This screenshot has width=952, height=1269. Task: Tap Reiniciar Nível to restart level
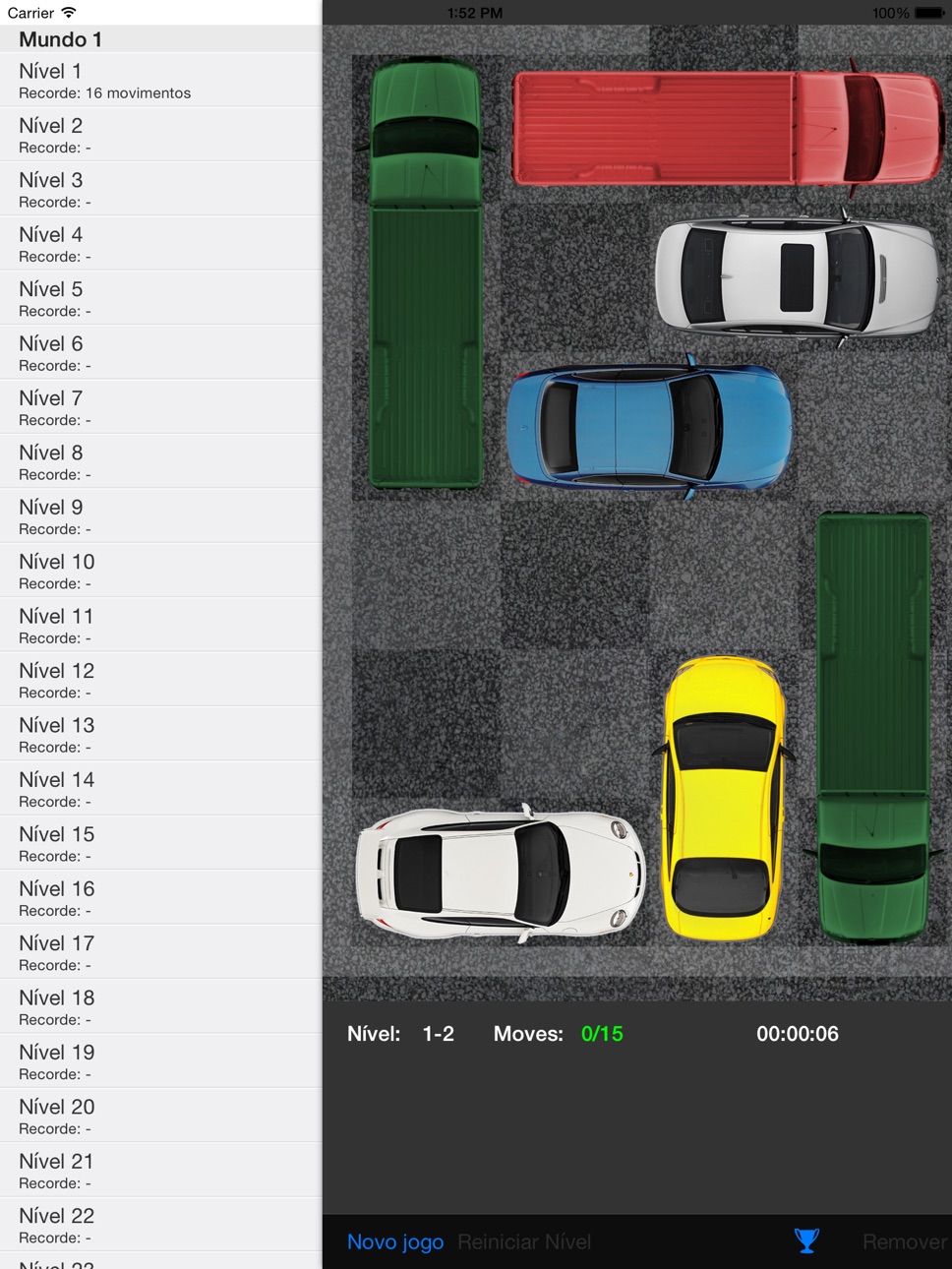(x=524, y=1242)
